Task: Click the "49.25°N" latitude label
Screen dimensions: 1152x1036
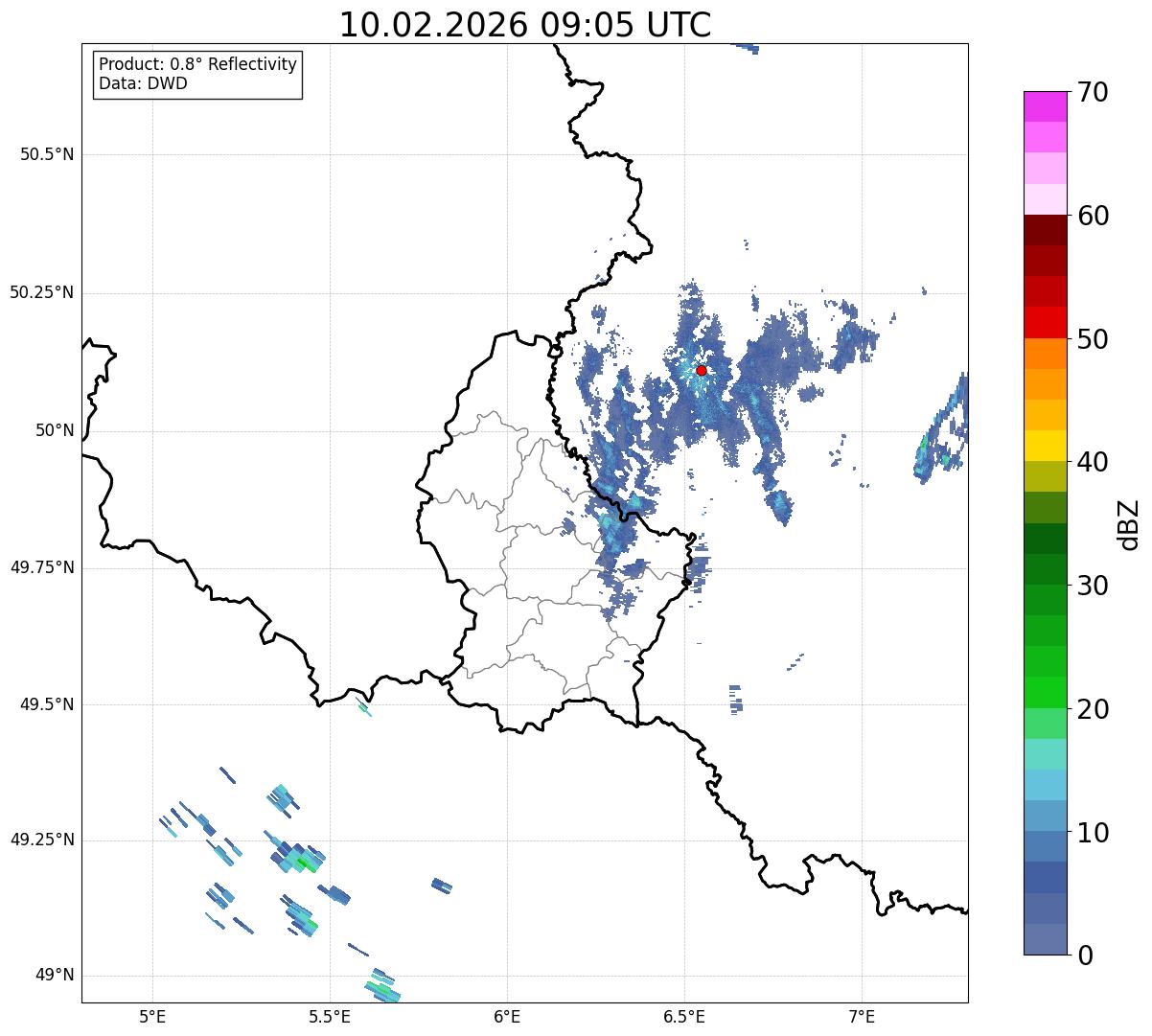Action: pyautogui.click(x=42, y=840)
